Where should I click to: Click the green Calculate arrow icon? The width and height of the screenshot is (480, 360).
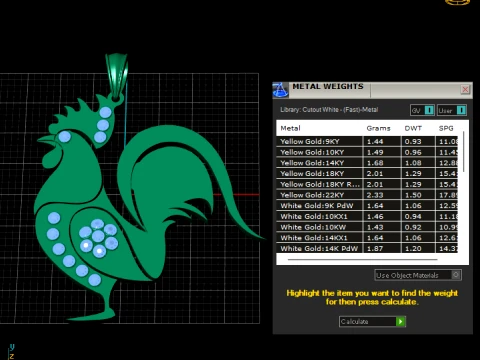coord(401,321)
